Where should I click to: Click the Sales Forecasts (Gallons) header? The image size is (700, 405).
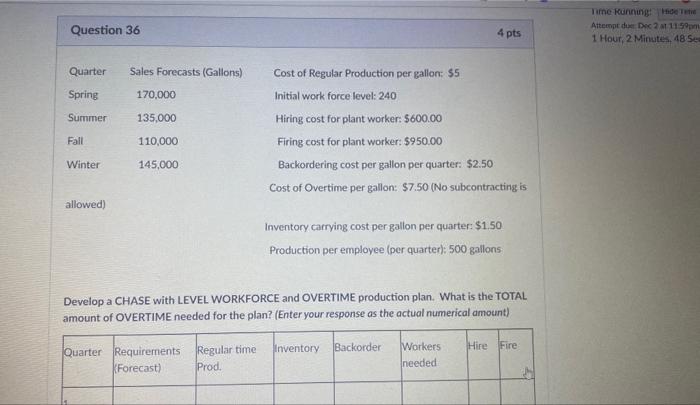[x=186, y=72]
